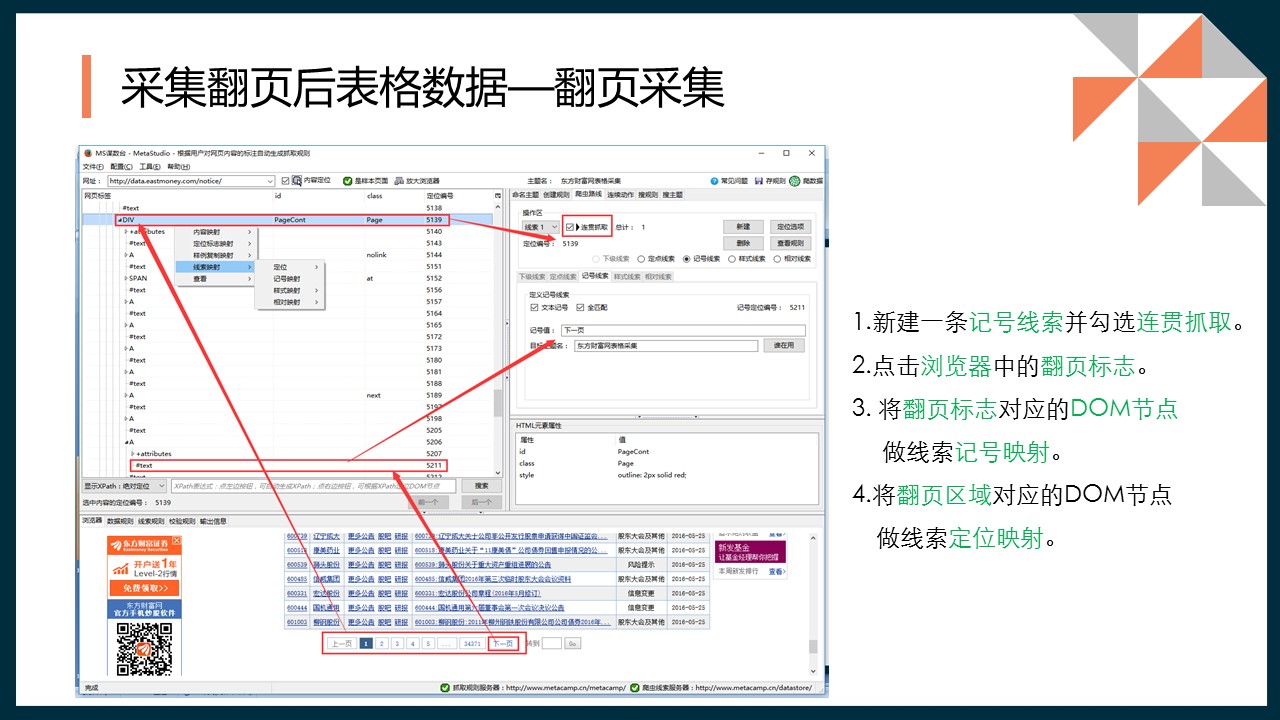Click the MetaStudio Firefox icon in title bar
The width and height of the screenshot is (1280, 720).
click(87, 153)
